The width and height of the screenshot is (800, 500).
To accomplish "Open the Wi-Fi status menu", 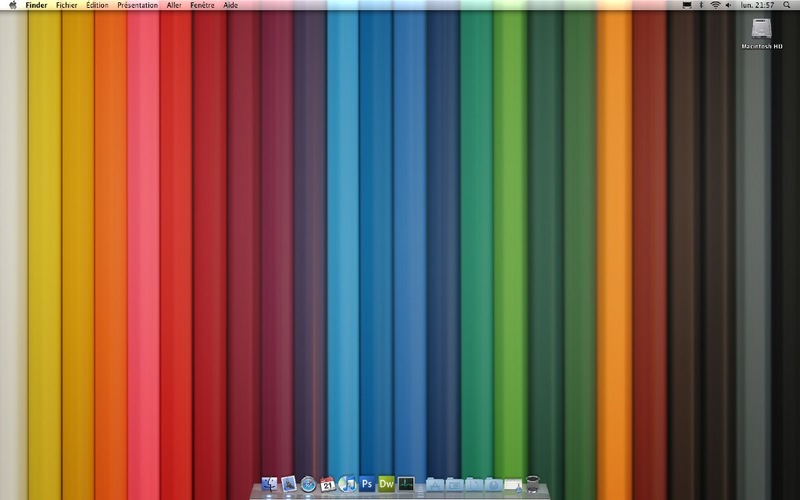I will tap(715, 5).
